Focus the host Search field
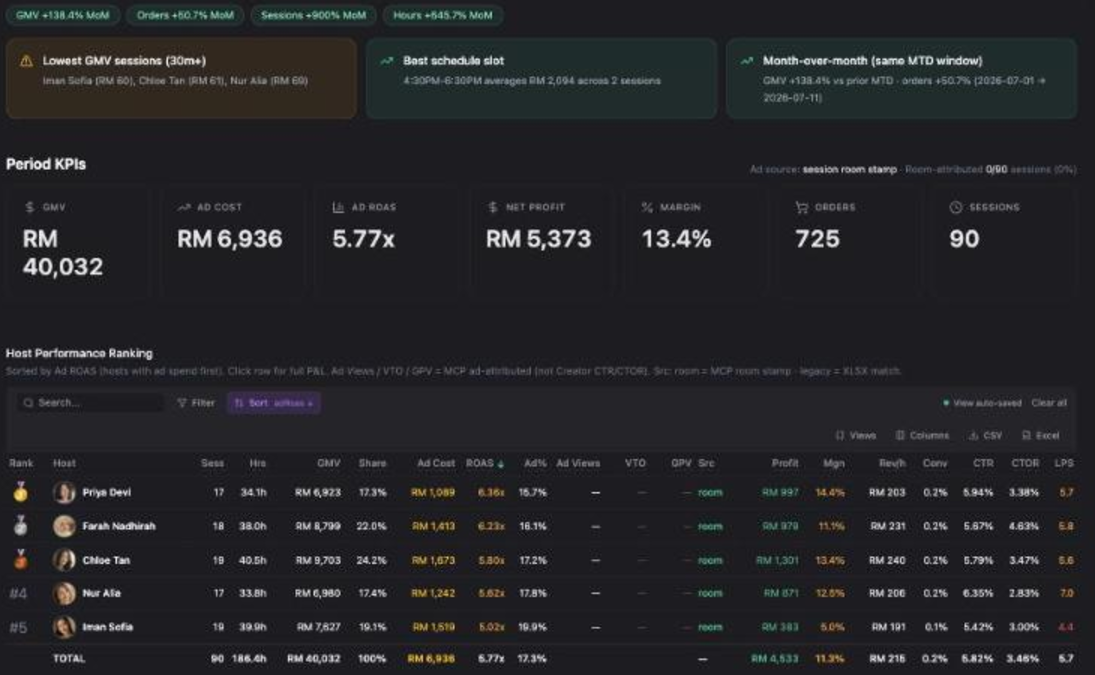 point(91,403)
